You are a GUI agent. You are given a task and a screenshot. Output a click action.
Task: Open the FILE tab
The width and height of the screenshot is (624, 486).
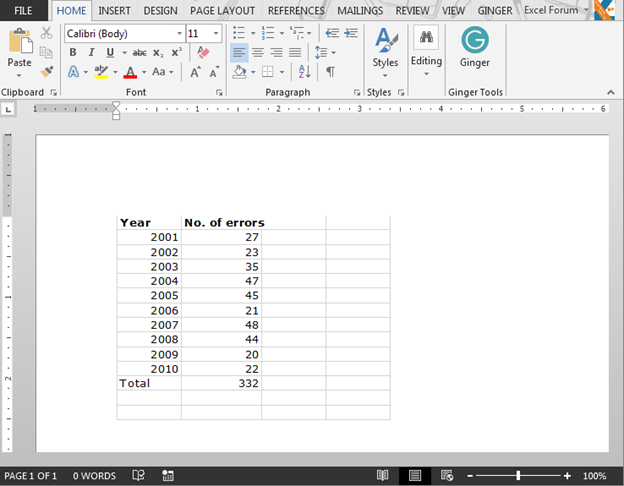(x=23, y=11)
